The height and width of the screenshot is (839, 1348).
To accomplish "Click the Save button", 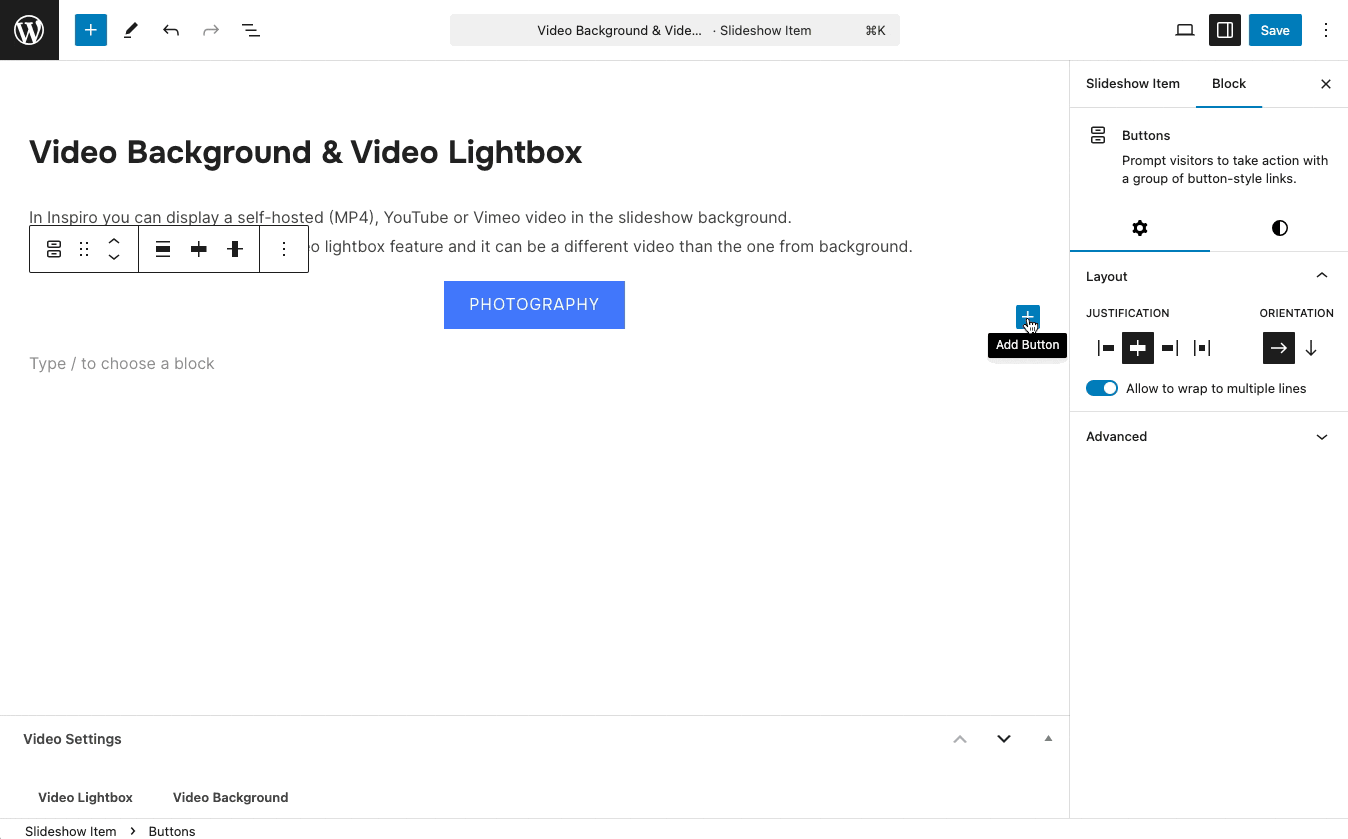I will (1274, 30).
